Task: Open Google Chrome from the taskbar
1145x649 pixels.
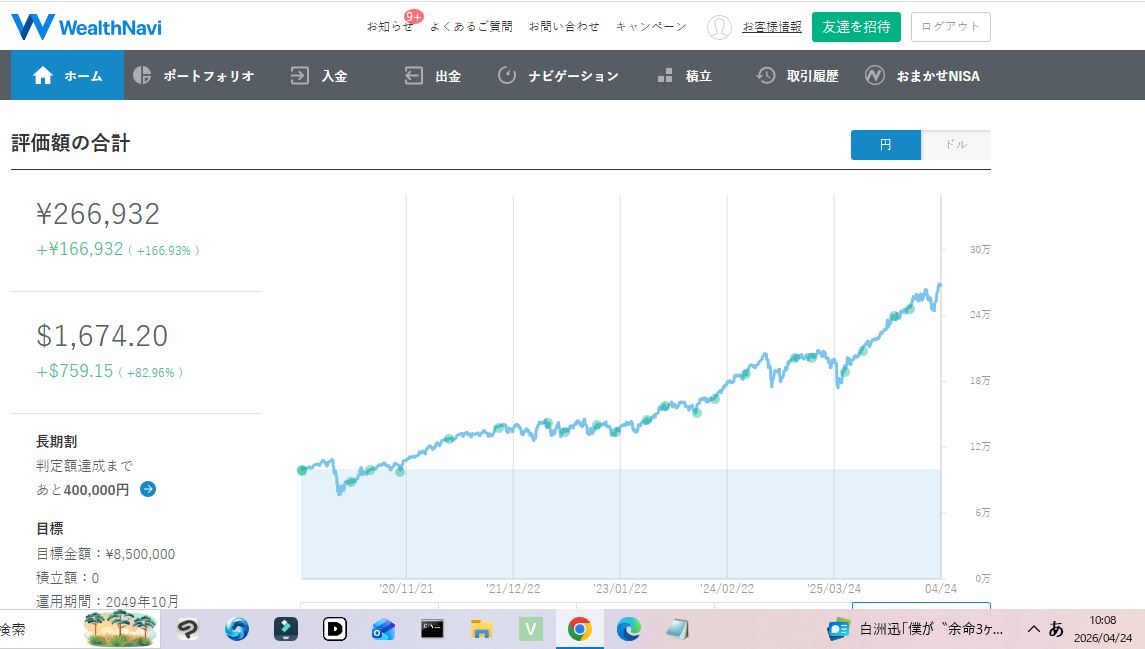Action: tap(579, 629)
